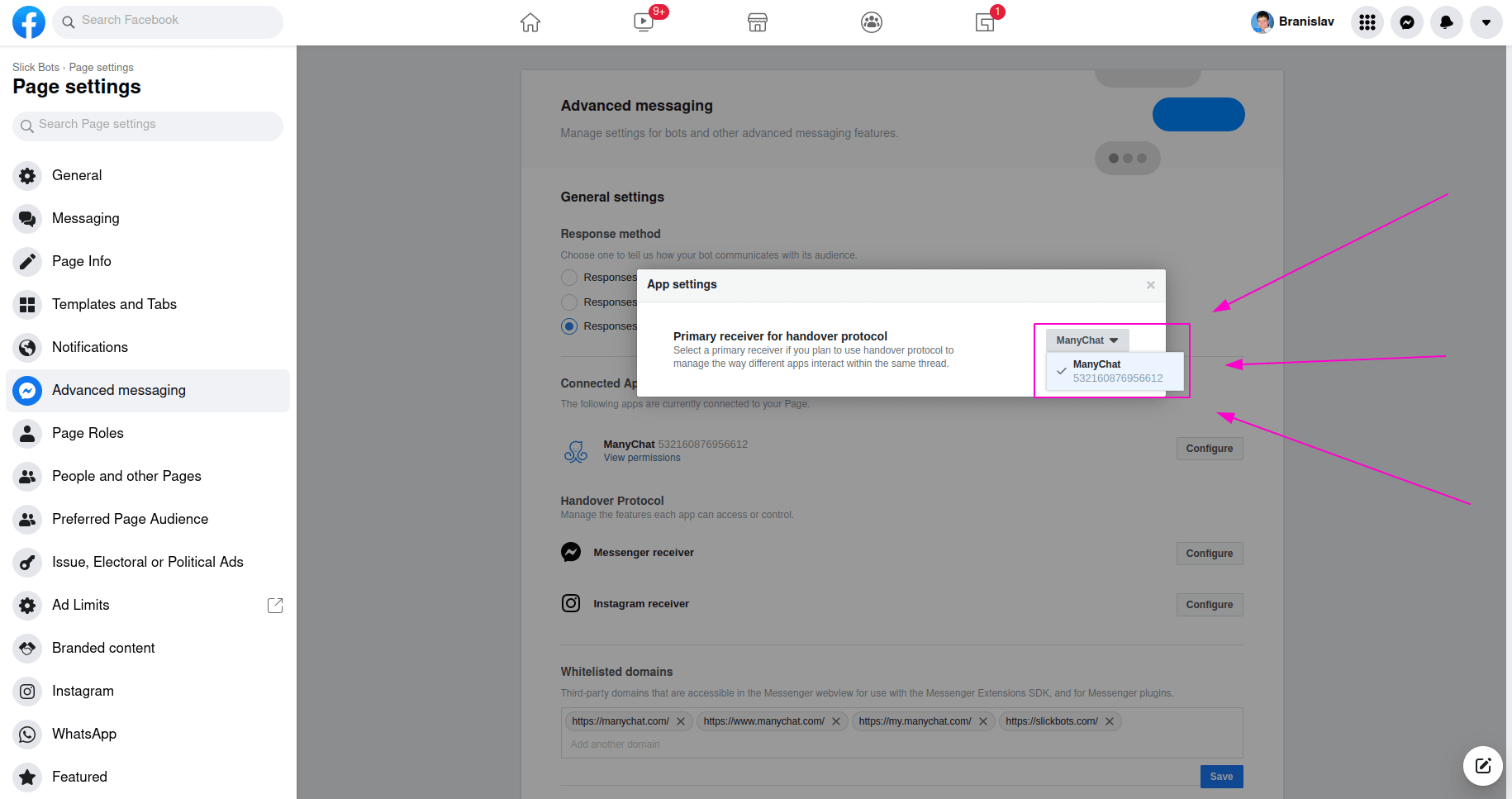The width and height of the screenshot is (1512, 799).
Task: Configure the ManyChat connected app
Action: coord(1210,449)
